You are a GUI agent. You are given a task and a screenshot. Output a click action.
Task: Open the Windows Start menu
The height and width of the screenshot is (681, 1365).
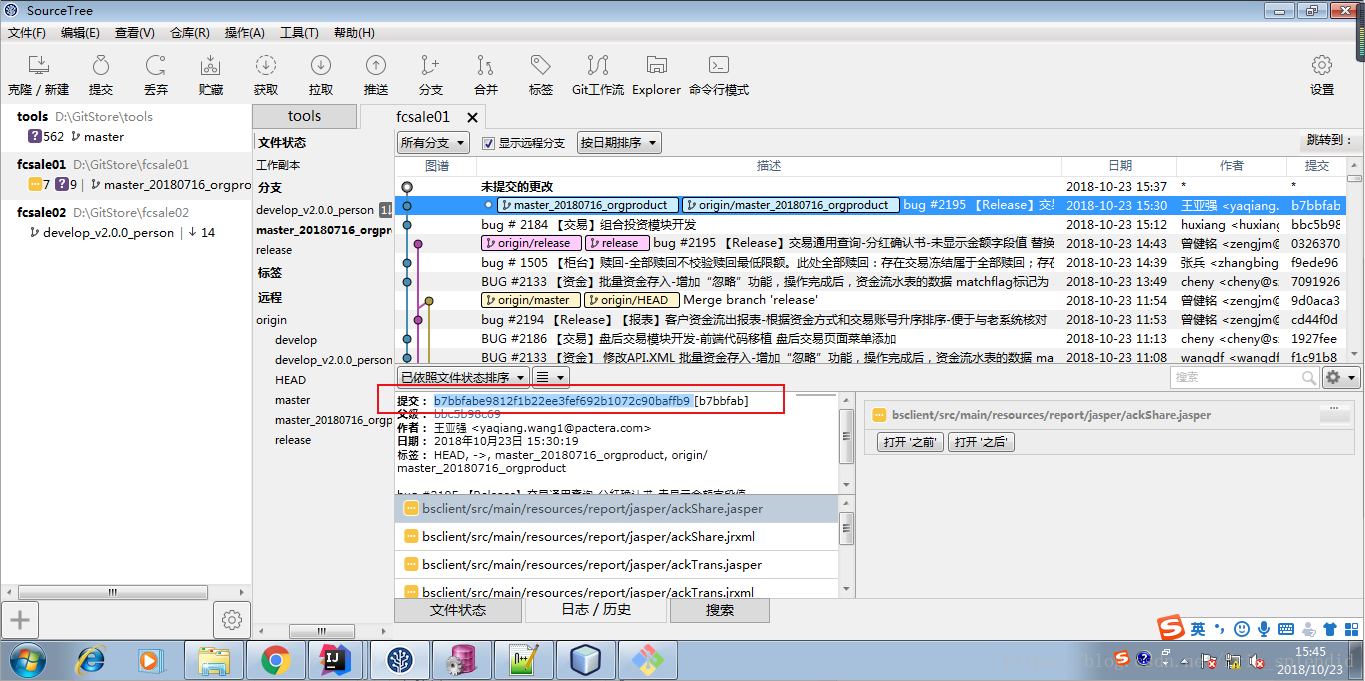[28, 660]
